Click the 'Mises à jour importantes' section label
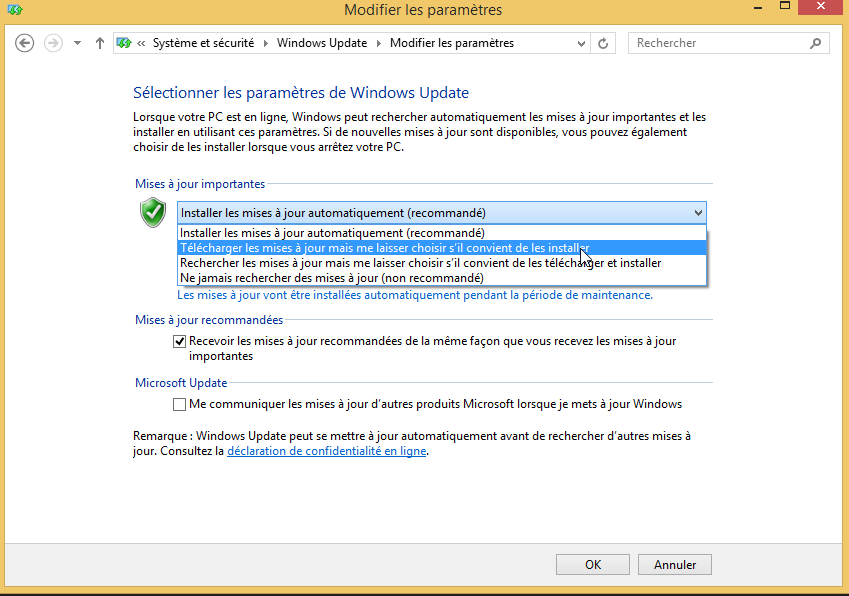 click(200, 184)
